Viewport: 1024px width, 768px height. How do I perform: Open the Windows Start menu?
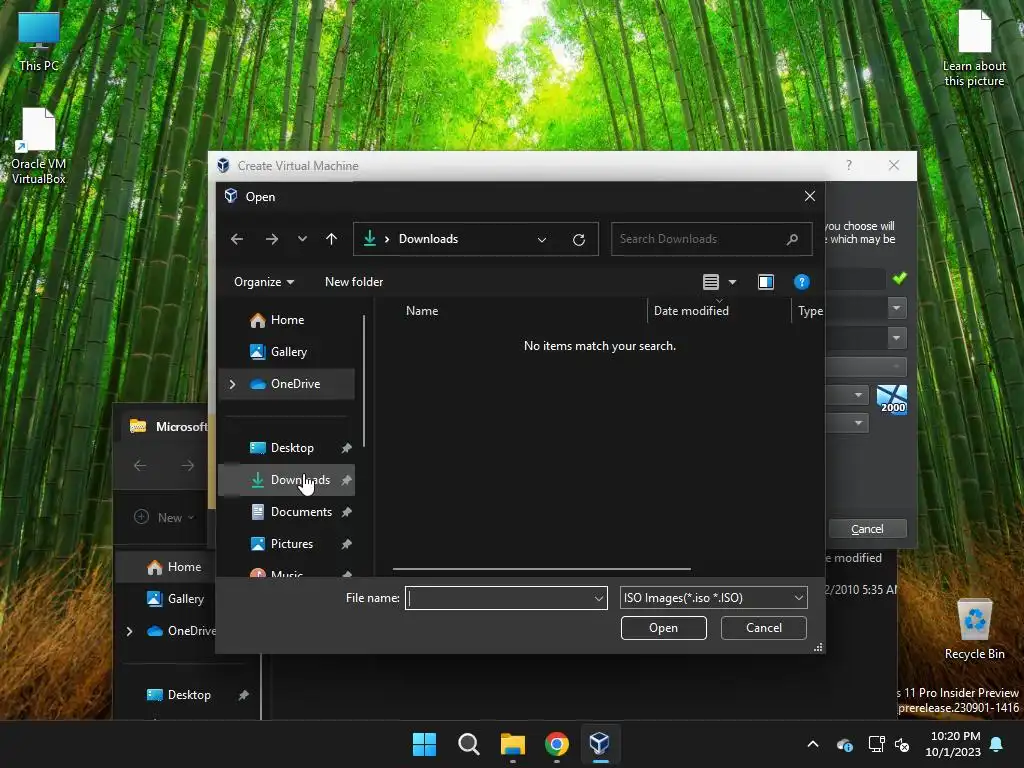pos(424,744)
